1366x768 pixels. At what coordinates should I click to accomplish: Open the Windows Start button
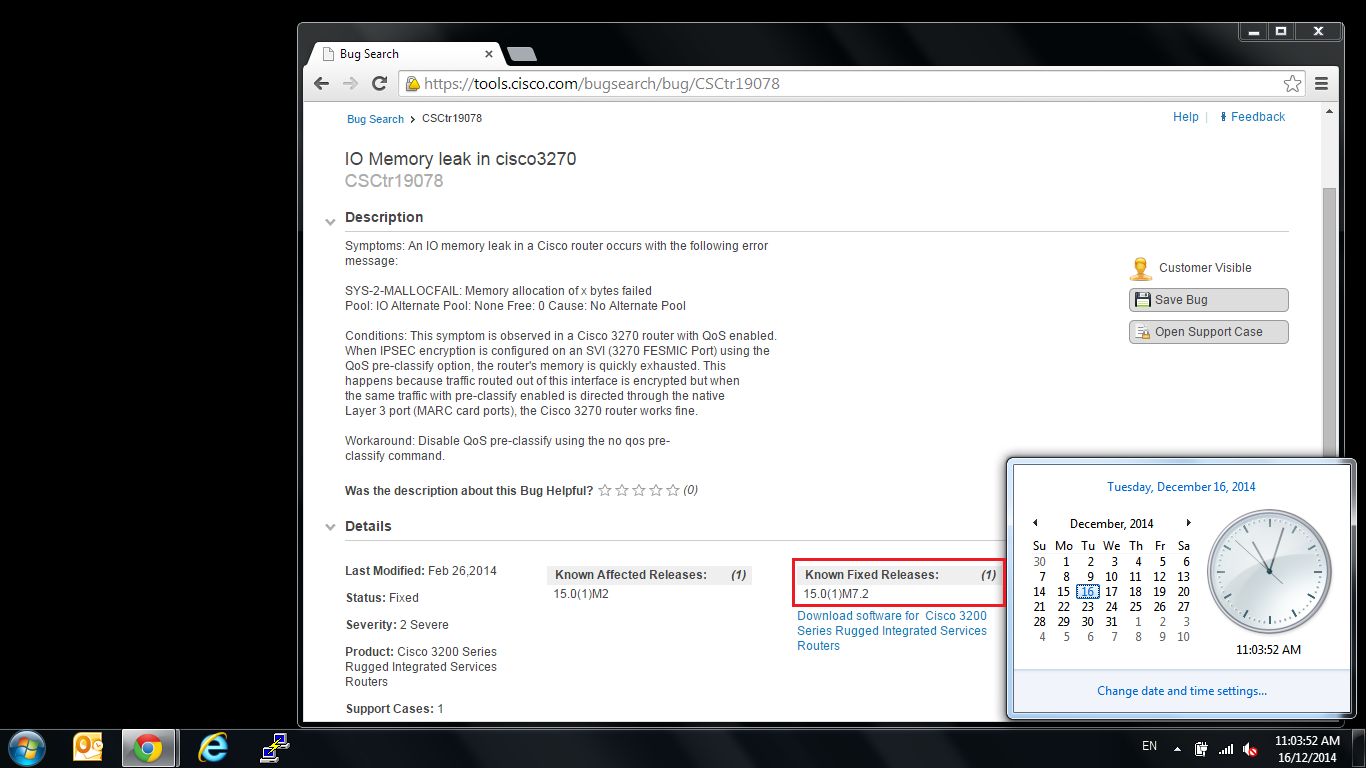pos(27,747)
